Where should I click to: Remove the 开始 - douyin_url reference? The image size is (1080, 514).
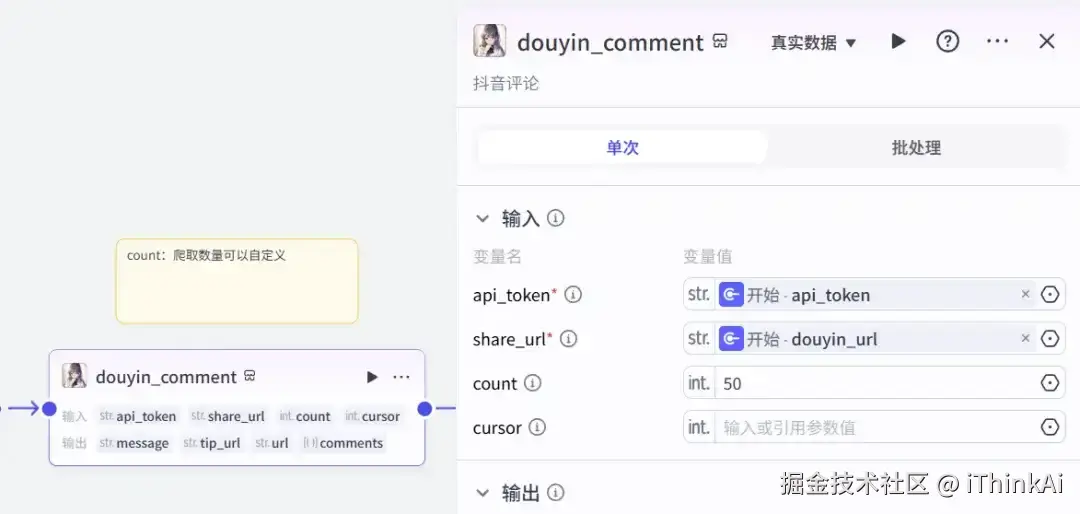(x=1026, y=338)
